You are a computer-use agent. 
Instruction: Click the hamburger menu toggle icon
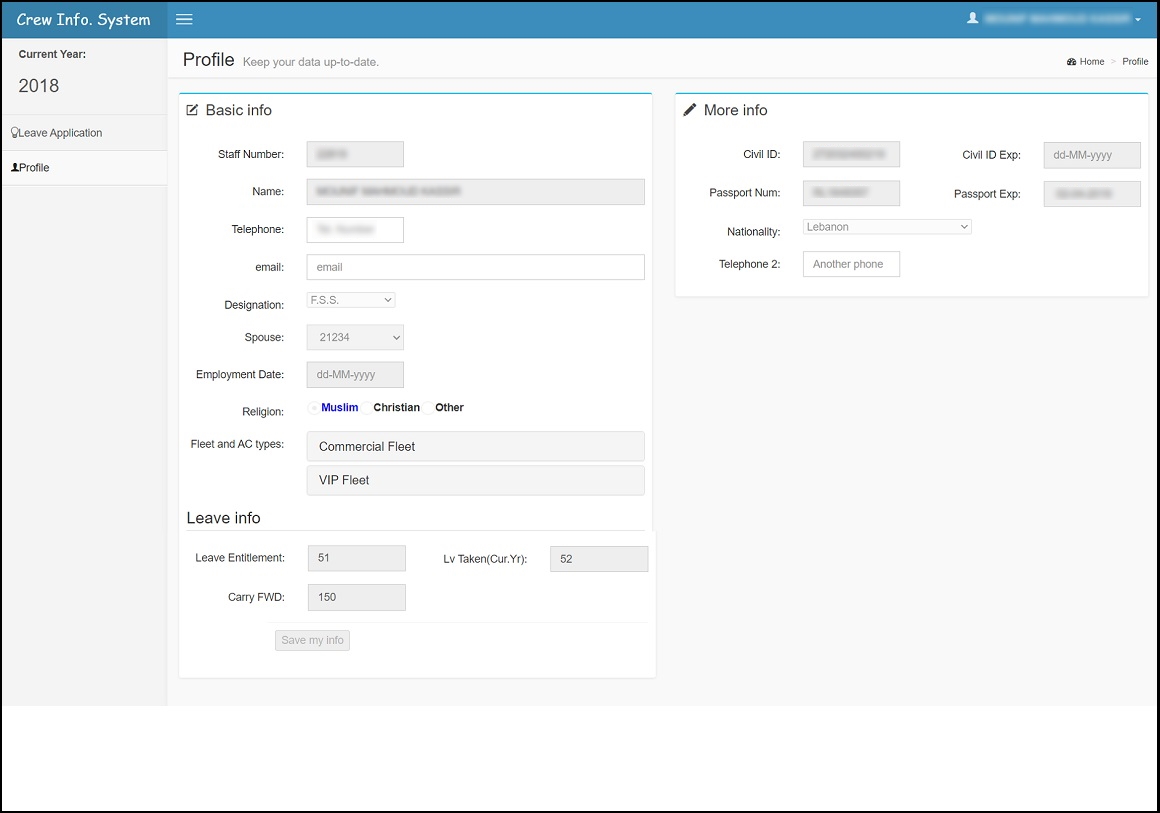(184, 20)
